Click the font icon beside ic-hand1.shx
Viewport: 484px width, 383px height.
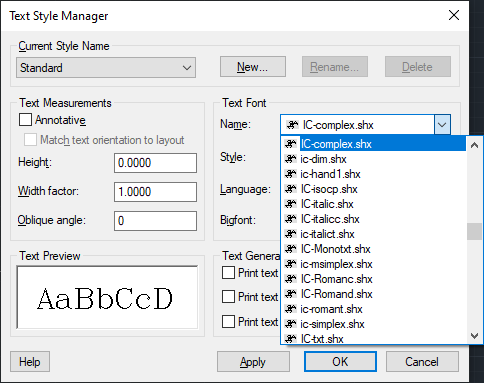pos(291,174)
